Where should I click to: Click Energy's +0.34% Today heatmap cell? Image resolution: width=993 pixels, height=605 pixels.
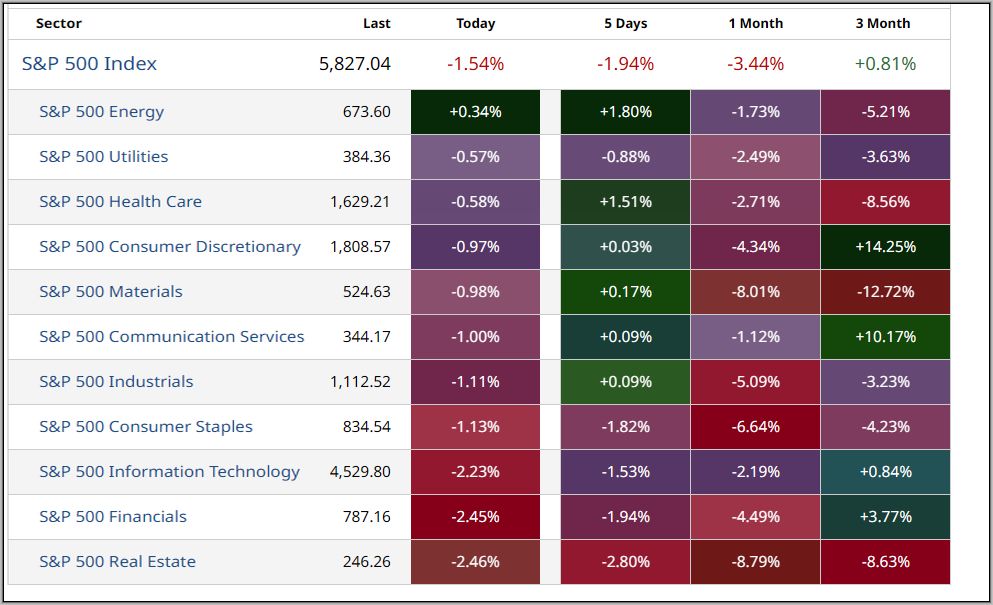[475, 112]
